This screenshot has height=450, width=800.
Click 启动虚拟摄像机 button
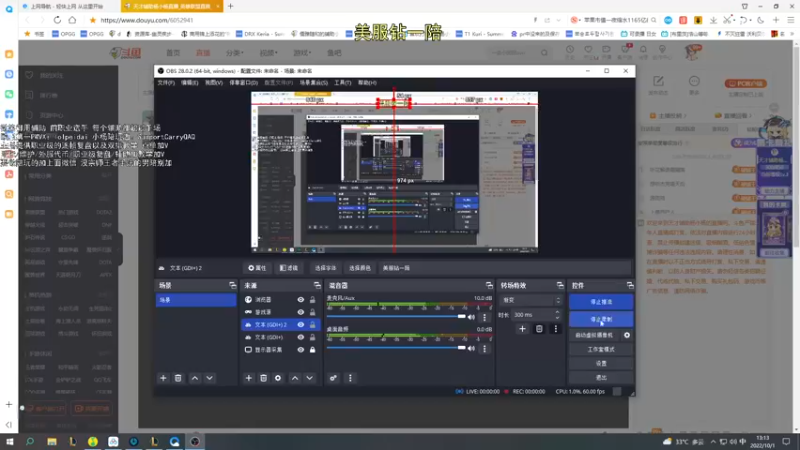click(594, 335)
